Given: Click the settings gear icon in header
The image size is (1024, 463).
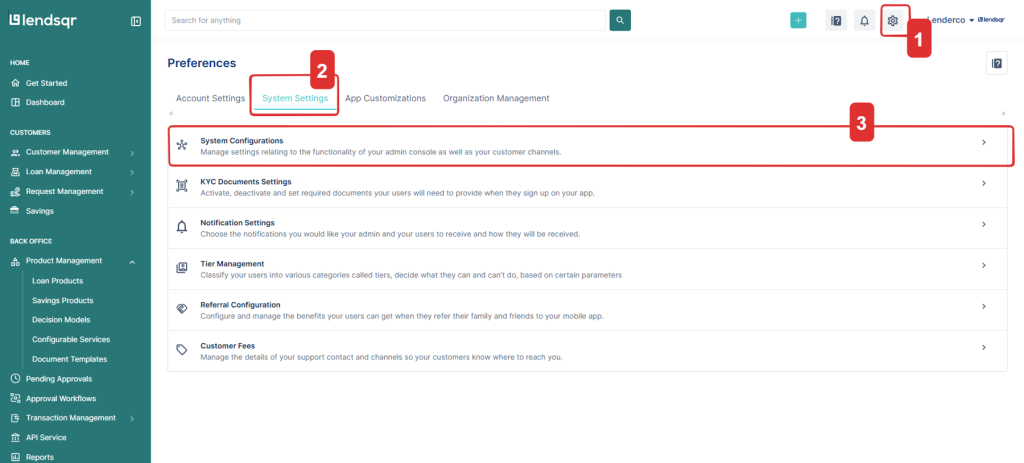Looking at the screenshot, I should [893, 20].
